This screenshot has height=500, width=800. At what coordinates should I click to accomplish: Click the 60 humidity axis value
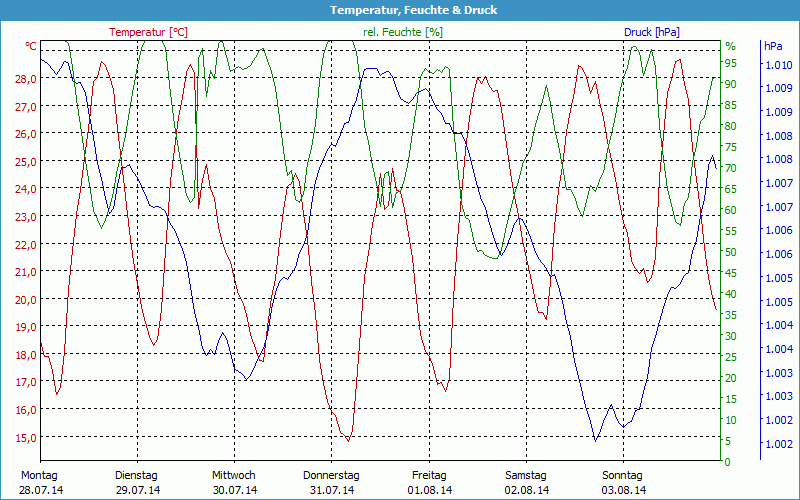coord(731,210)
